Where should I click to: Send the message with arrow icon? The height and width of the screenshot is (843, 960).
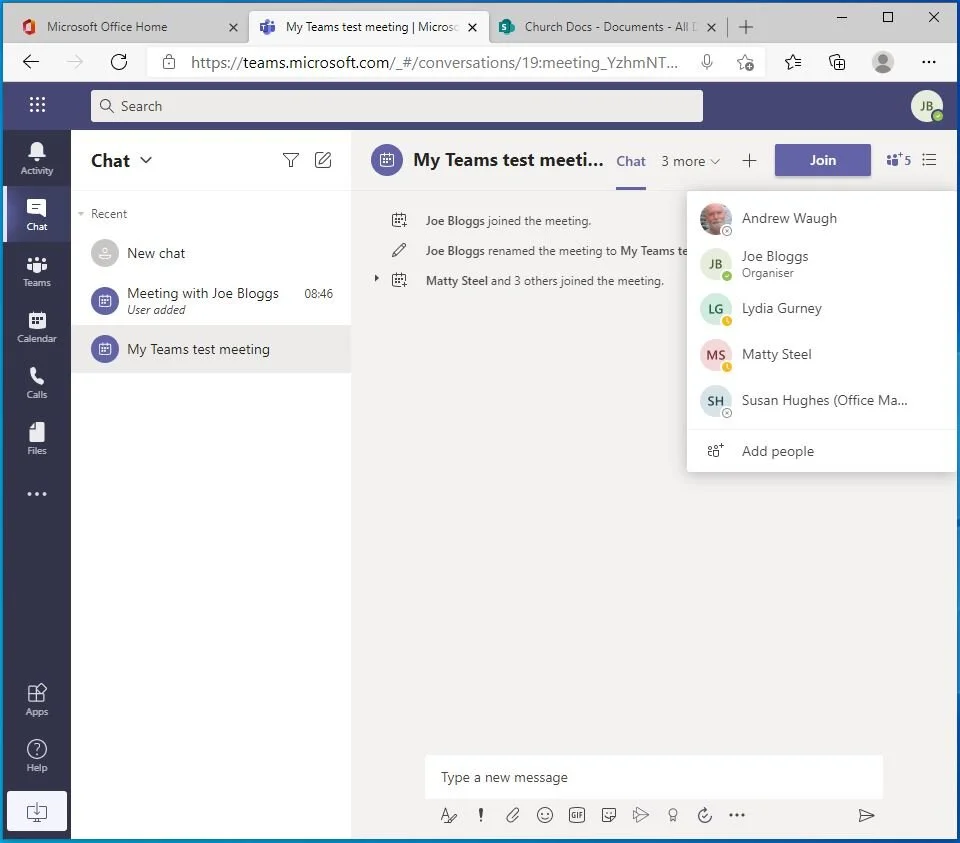point(866,815)
